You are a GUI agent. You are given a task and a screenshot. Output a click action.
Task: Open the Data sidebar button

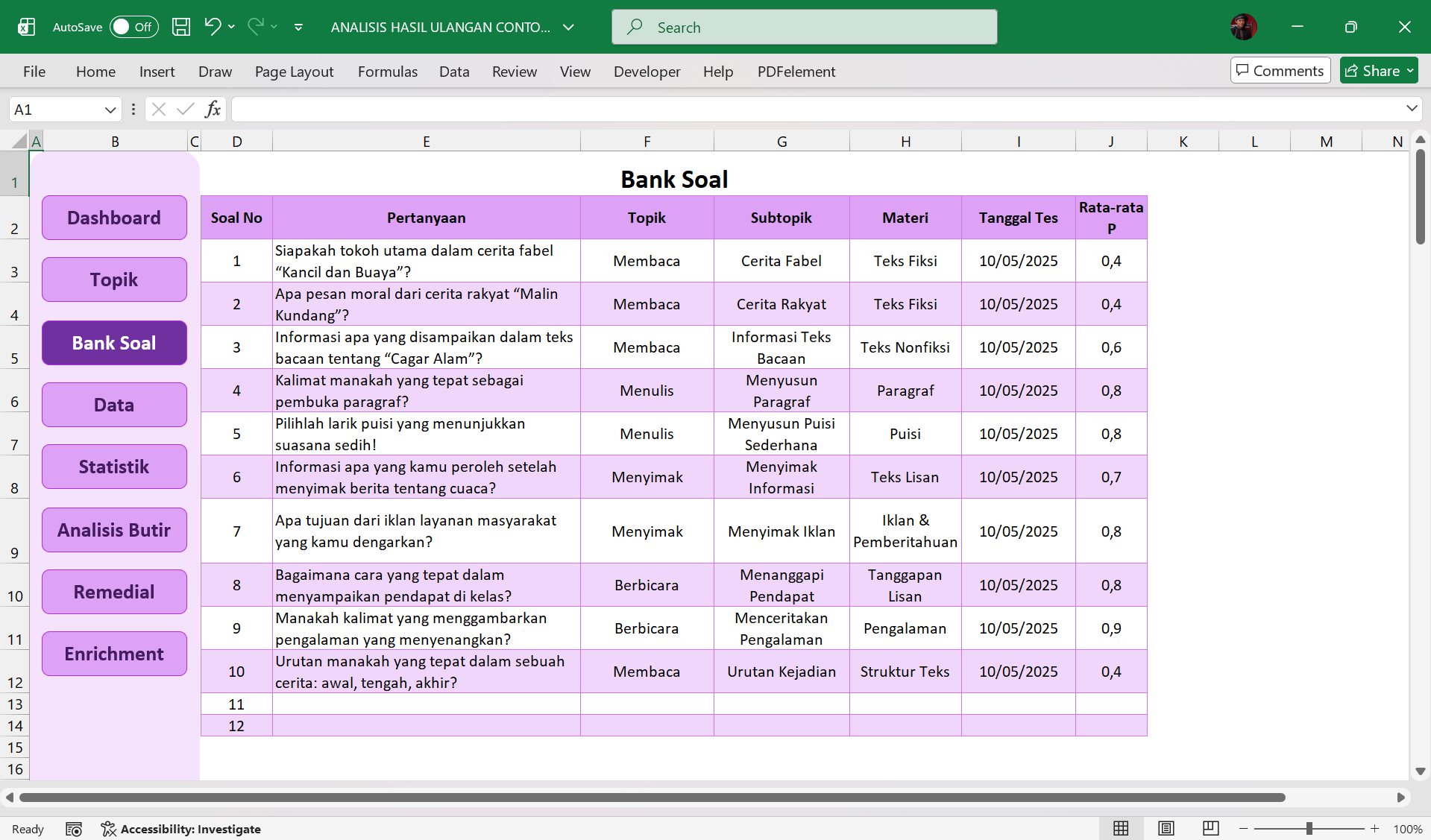pos(114,405)
